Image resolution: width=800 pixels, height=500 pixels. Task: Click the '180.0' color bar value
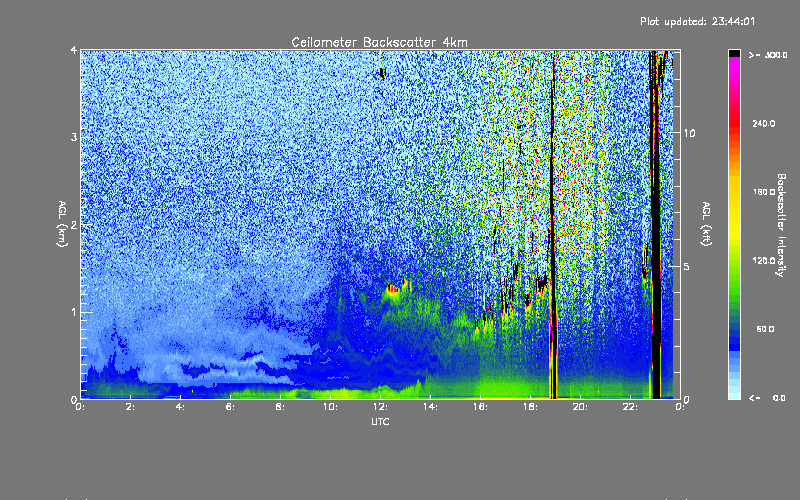(x=764, y=192)
